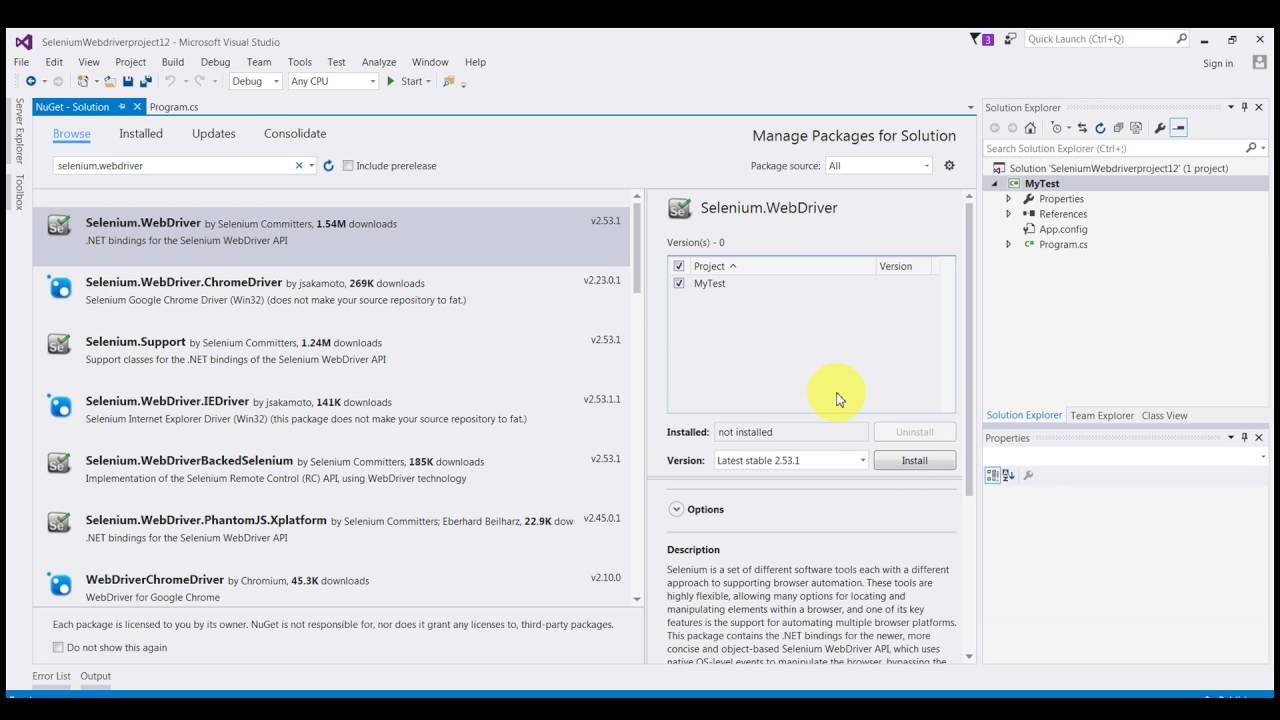Expand the Options section

[676, 509]
